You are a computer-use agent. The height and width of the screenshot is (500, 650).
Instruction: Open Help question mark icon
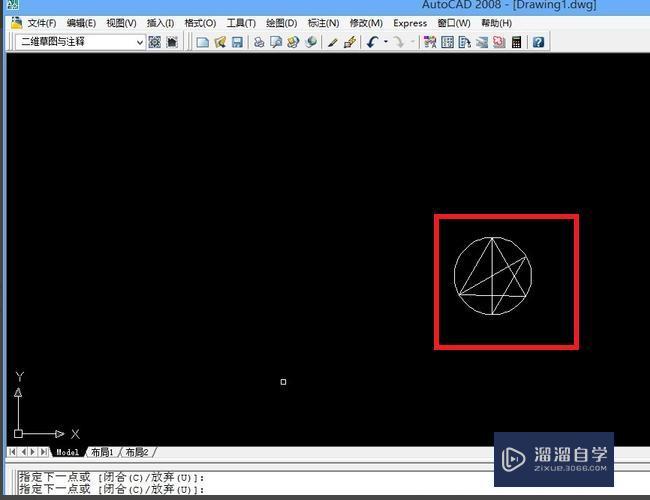tap(538, 42)
